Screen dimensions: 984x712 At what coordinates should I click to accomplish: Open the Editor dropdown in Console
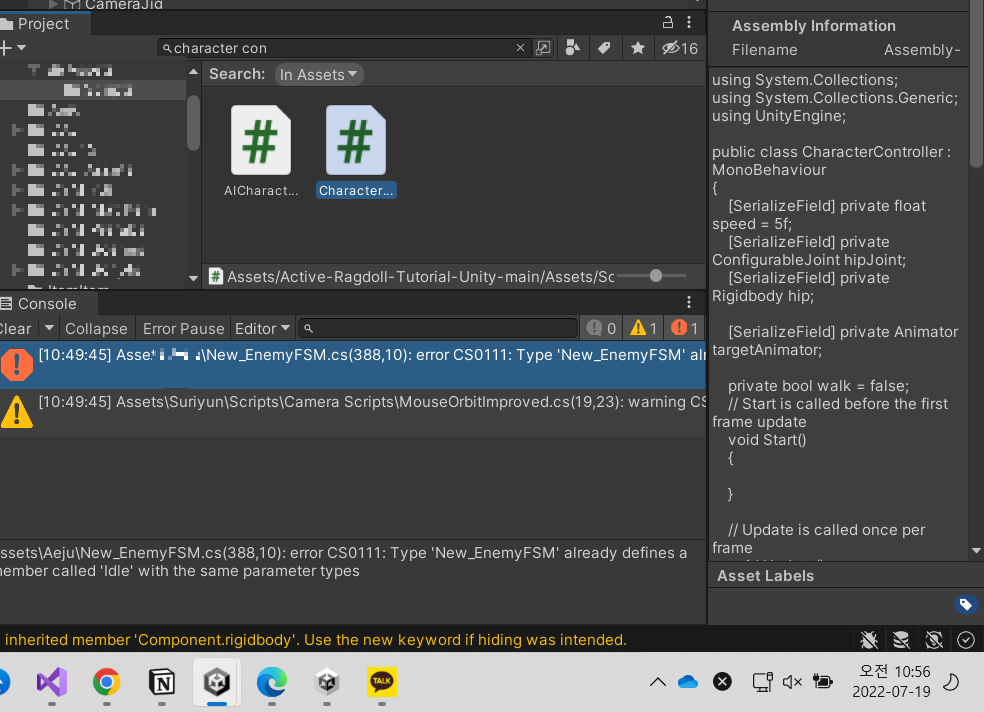tap(262, 329)
